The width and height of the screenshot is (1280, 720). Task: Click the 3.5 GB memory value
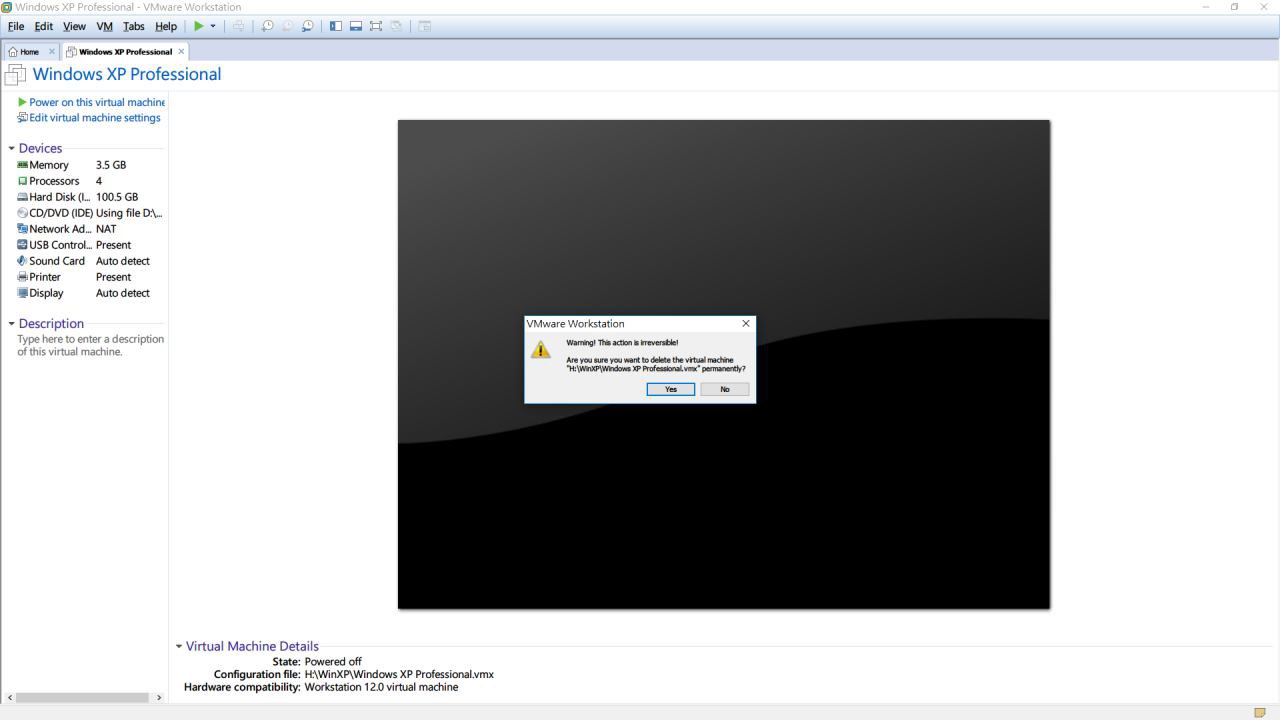[111, 165]
